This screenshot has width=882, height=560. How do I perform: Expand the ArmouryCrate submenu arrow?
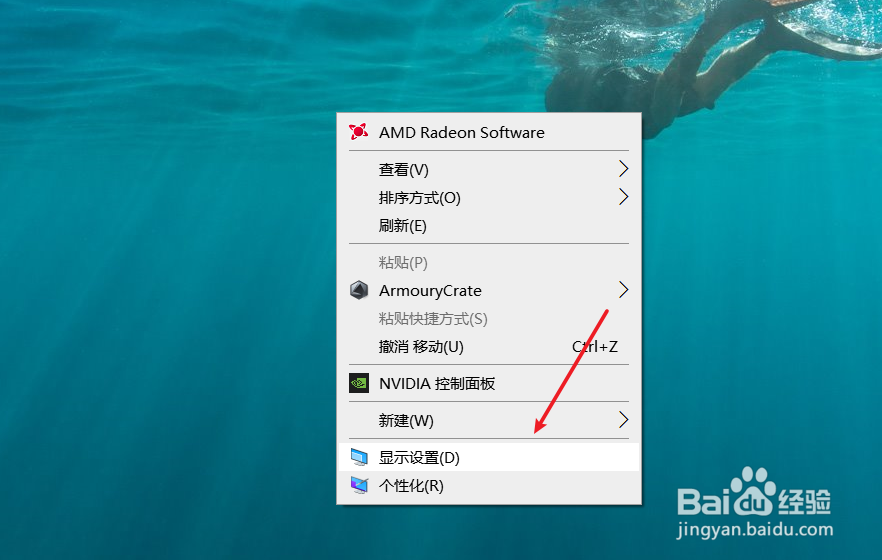coord(623,290)
